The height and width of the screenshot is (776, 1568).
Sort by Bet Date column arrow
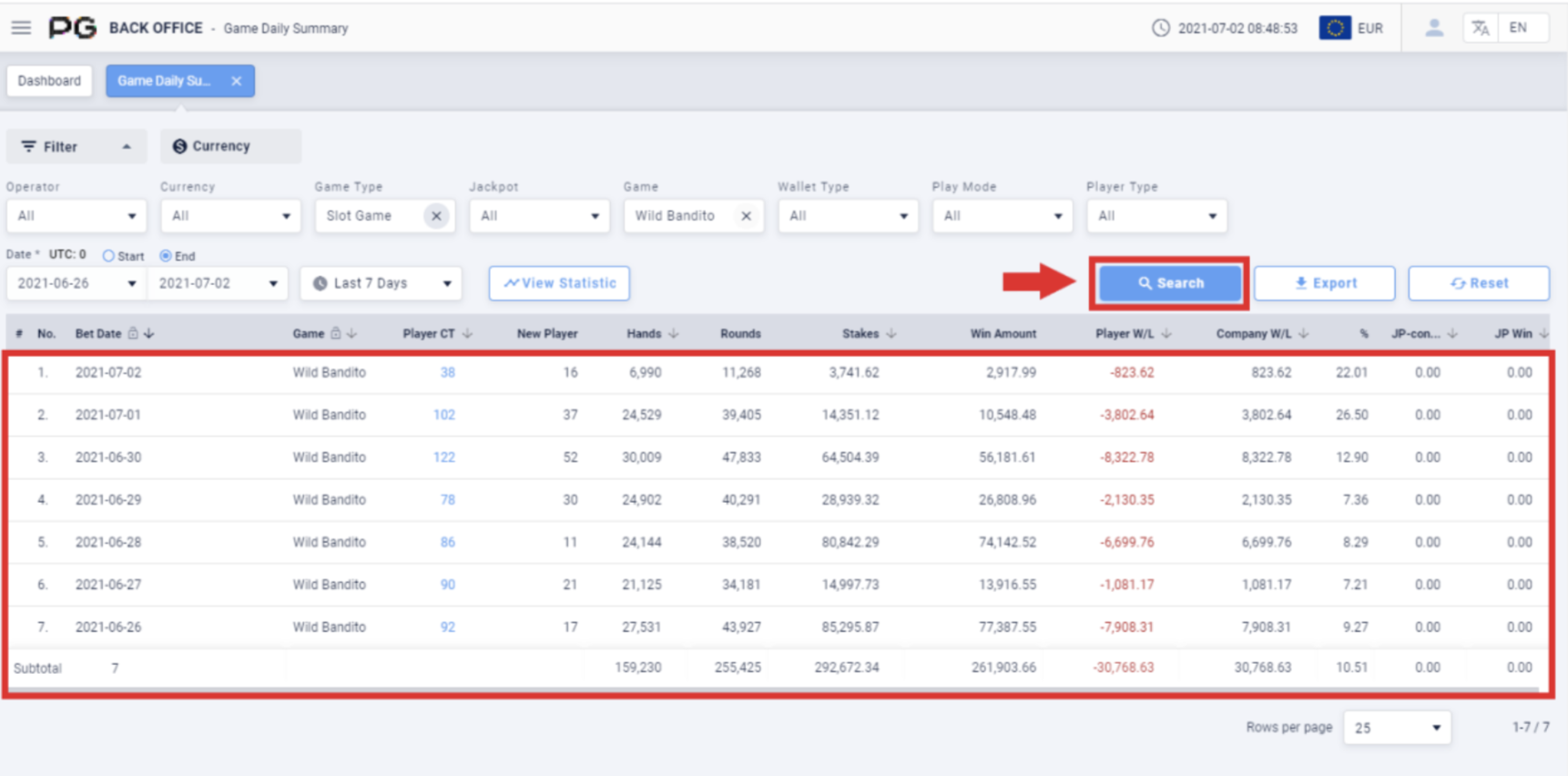149,333
